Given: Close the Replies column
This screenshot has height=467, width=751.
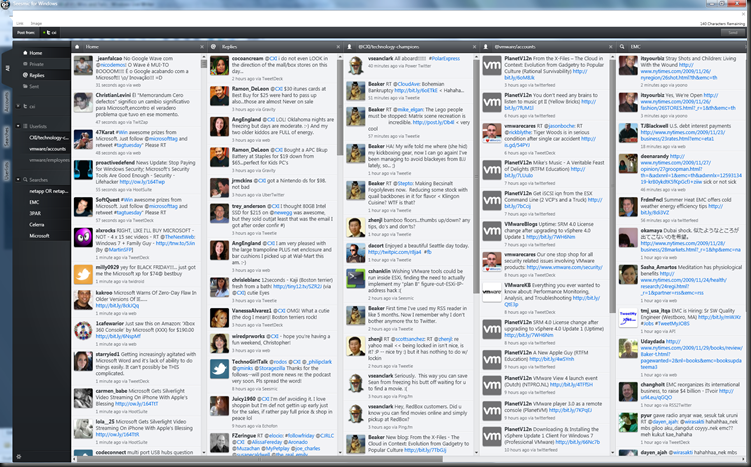Looking at the screenshot, I should coord(338,47).
